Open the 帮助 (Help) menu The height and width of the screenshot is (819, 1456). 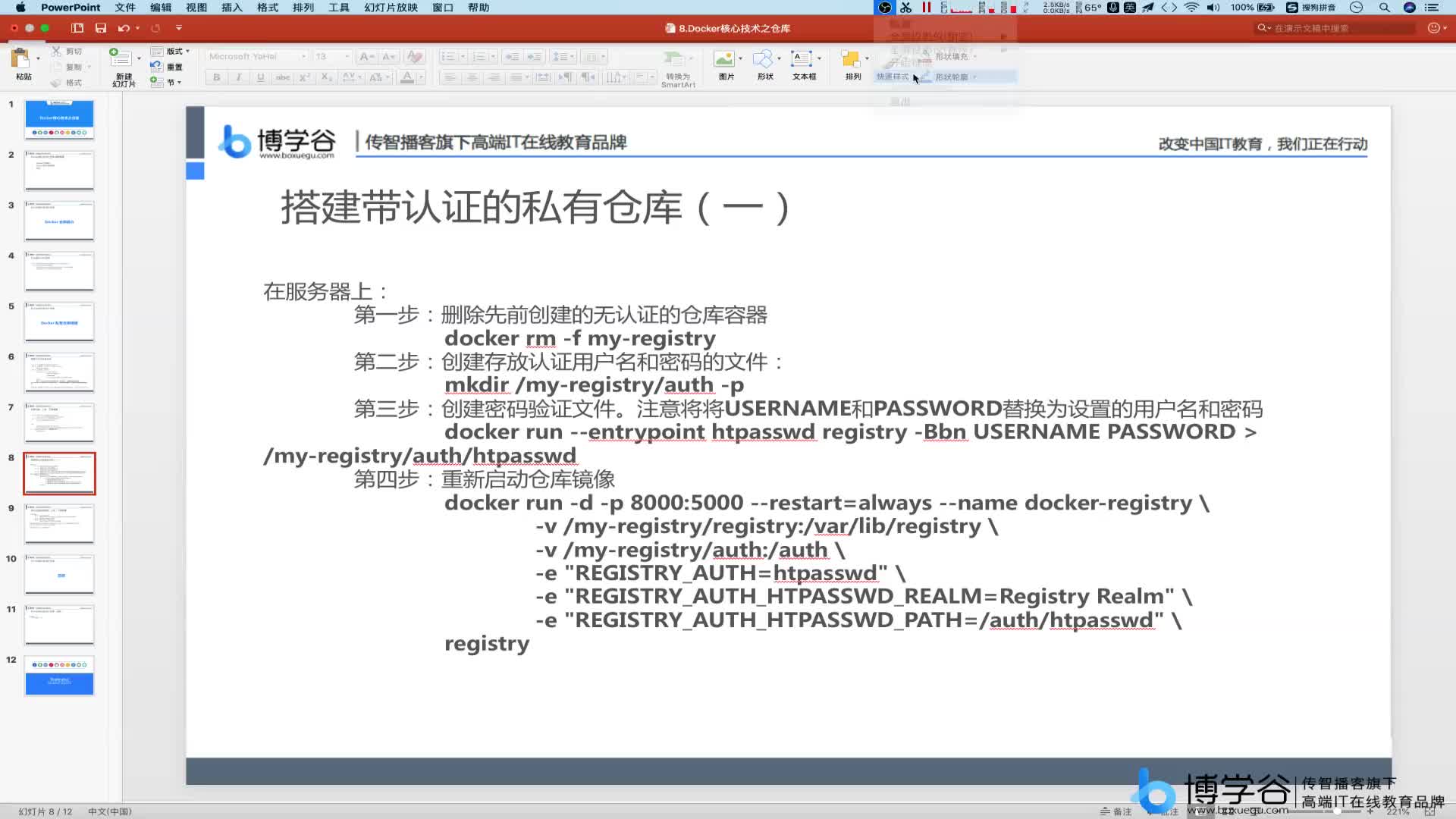[479, 8]
